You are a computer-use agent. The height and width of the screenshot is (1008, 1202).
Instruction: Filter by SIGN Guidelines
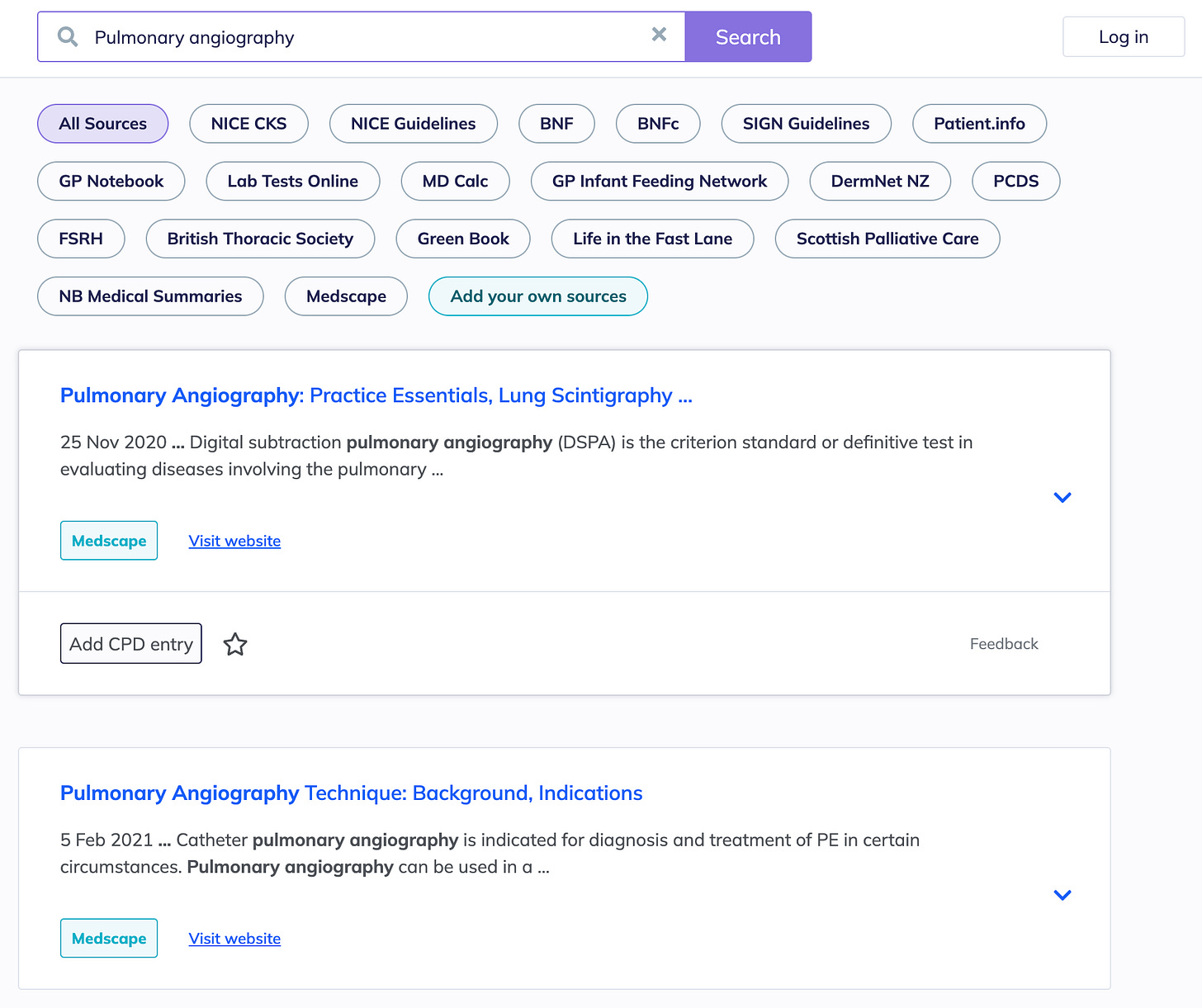click(x=807, y=124)
